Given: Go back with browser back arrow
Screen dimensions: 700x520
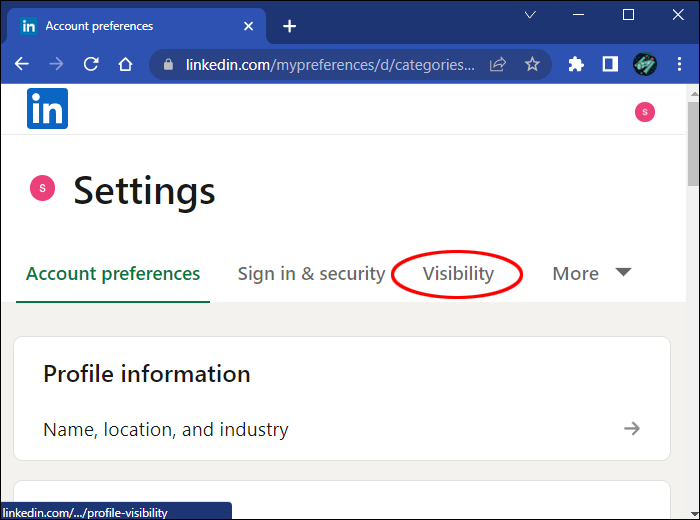Looking at the screenshot, I should pos(21,64).
